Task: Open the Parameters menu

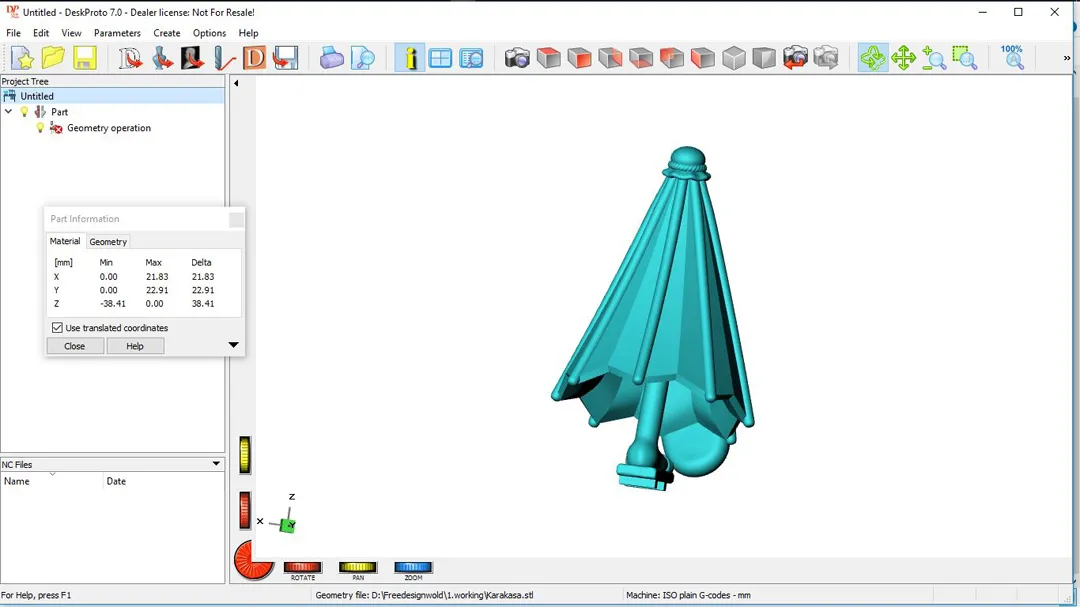Action: [117, 33]
